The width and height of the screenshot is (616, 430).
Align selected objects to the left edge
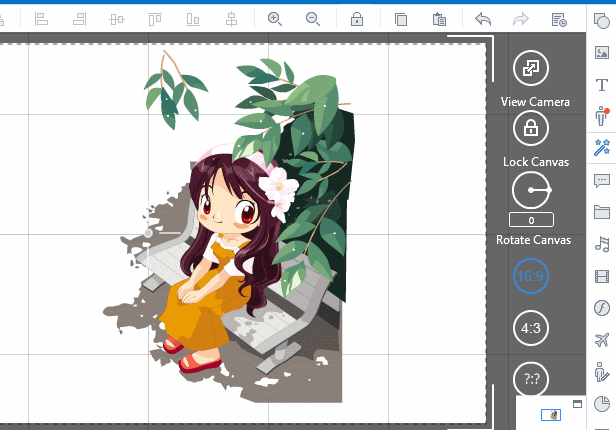coord(41,19)
